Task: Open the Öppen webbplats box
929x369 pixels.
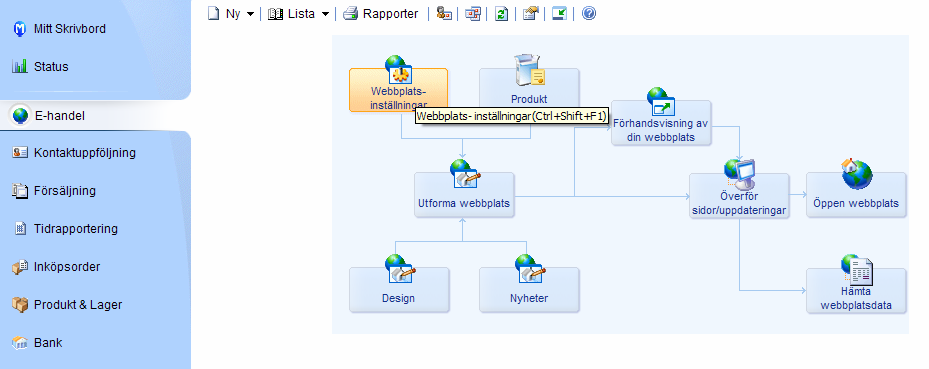Action: pos(856,195)
